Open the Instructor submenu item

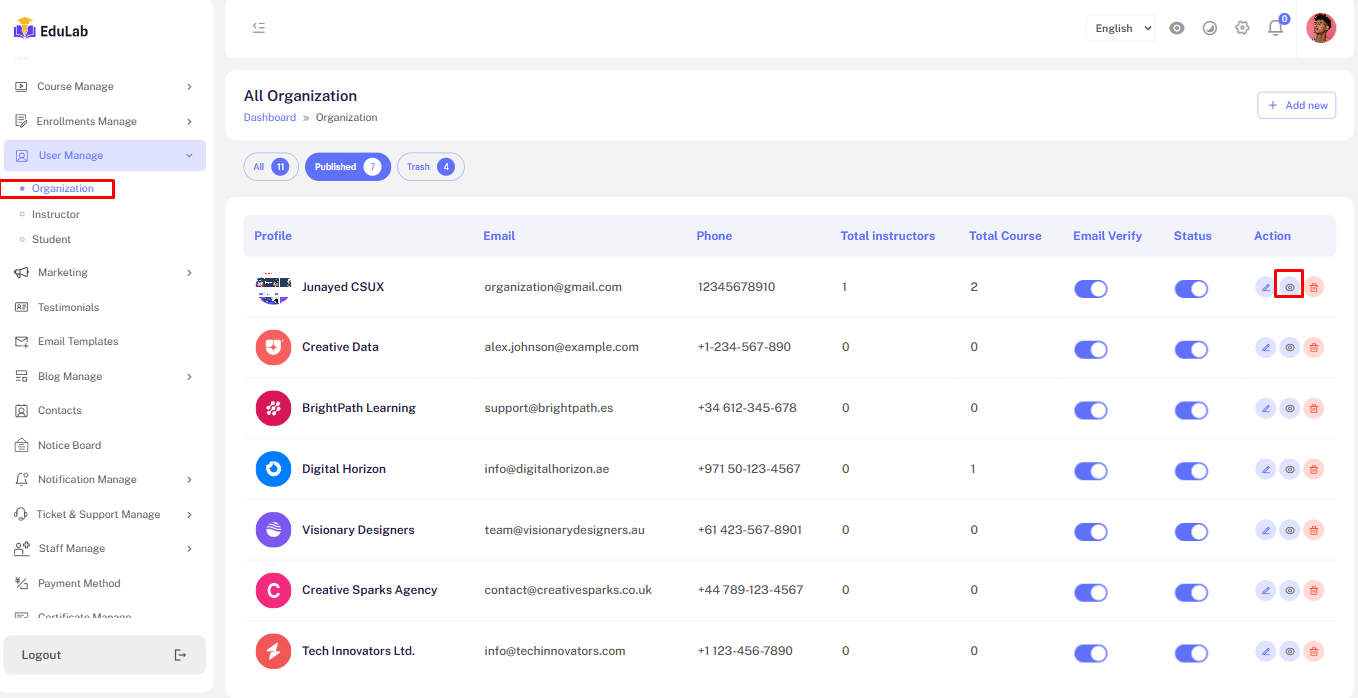pos(56,215)
